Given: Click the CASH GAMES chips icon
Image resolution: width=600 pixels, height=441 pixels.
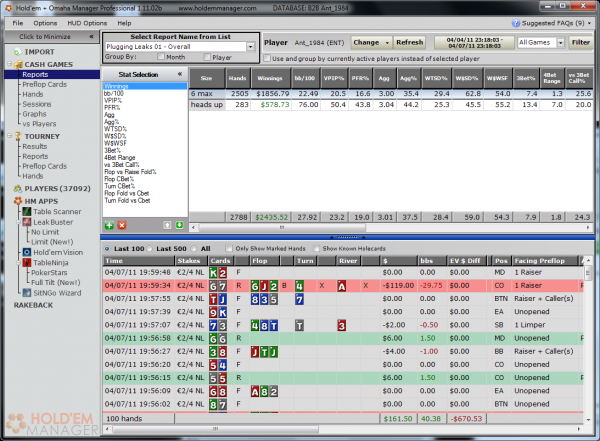Looking at the screenshot, I should (18, 64).
